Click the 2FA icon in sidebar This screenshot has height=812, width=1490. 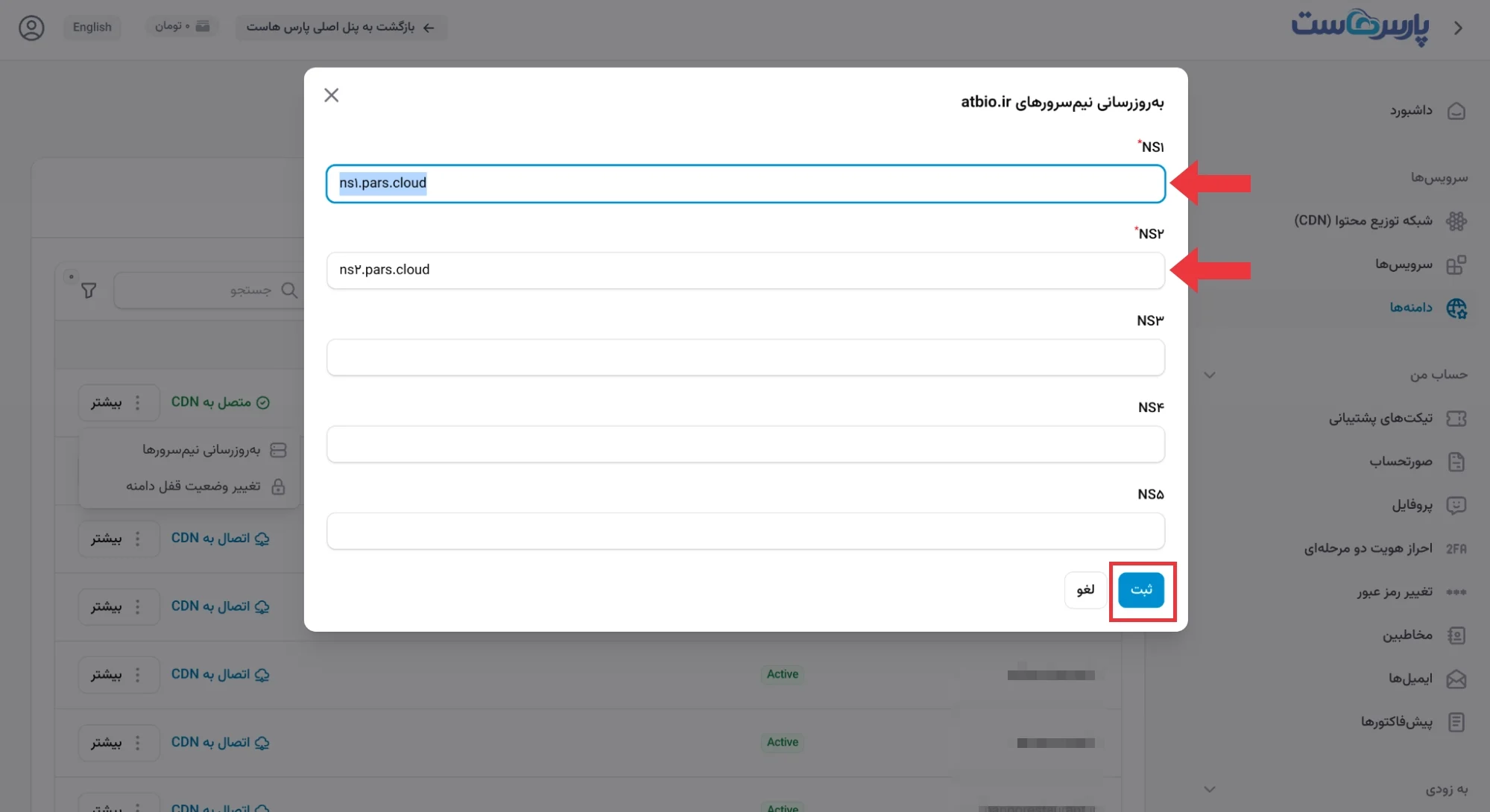(1456, 549)
